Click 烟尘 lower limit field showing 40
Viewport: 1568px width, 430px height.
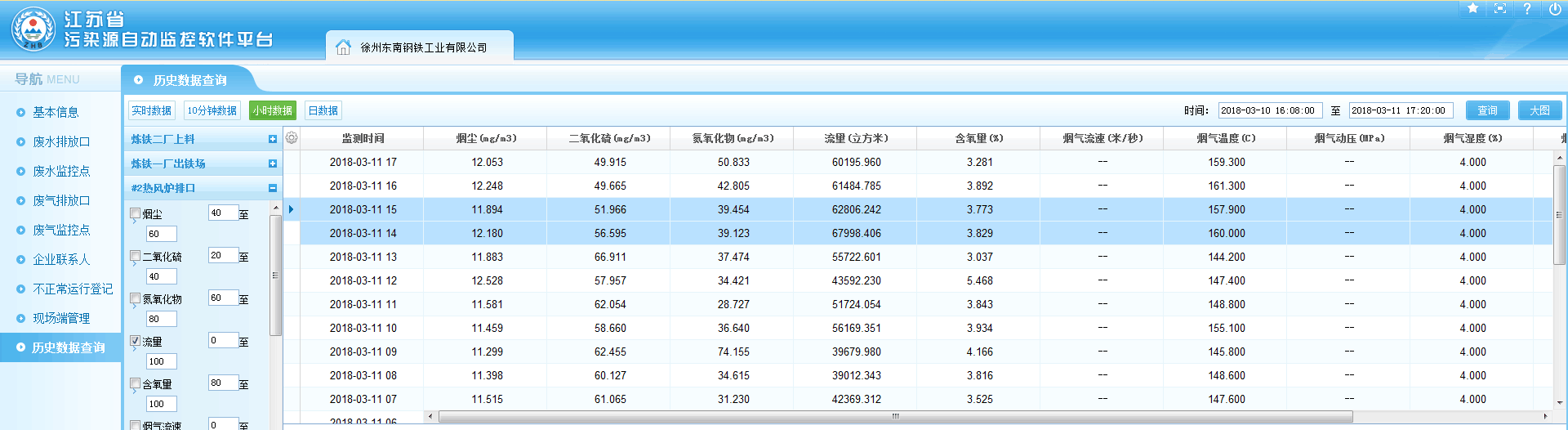pyautogui.click(x=223, y=213)
